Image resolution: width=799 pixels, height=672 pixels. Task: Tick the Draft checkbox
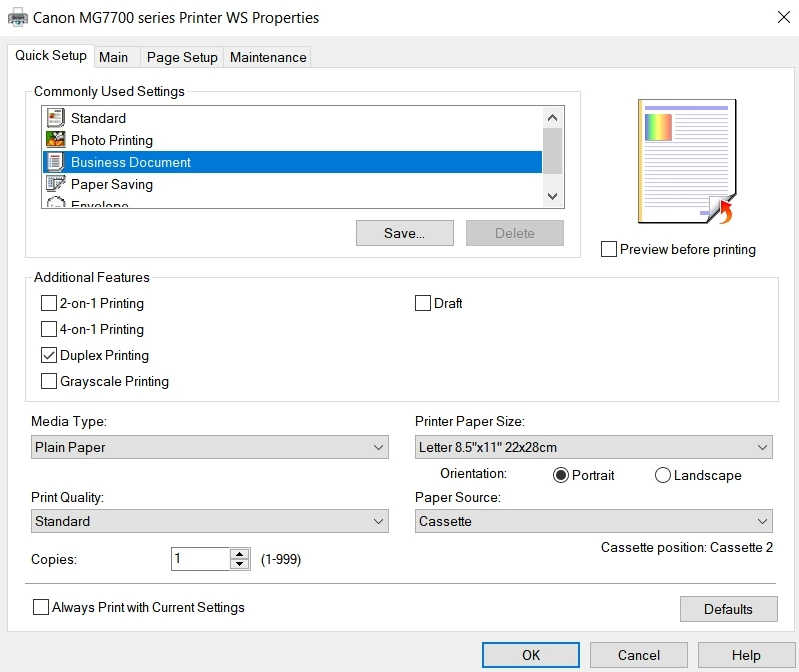click(423, 303)
